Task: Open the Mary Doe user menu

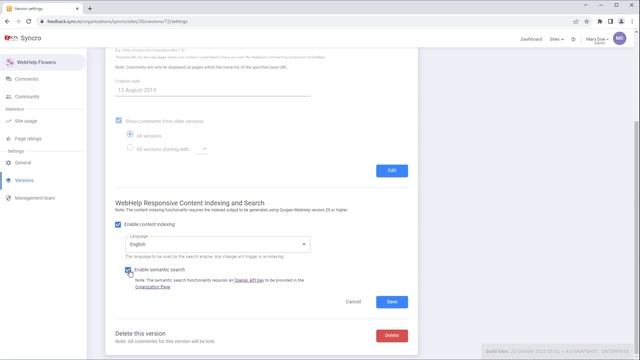Action: [597, 40]
